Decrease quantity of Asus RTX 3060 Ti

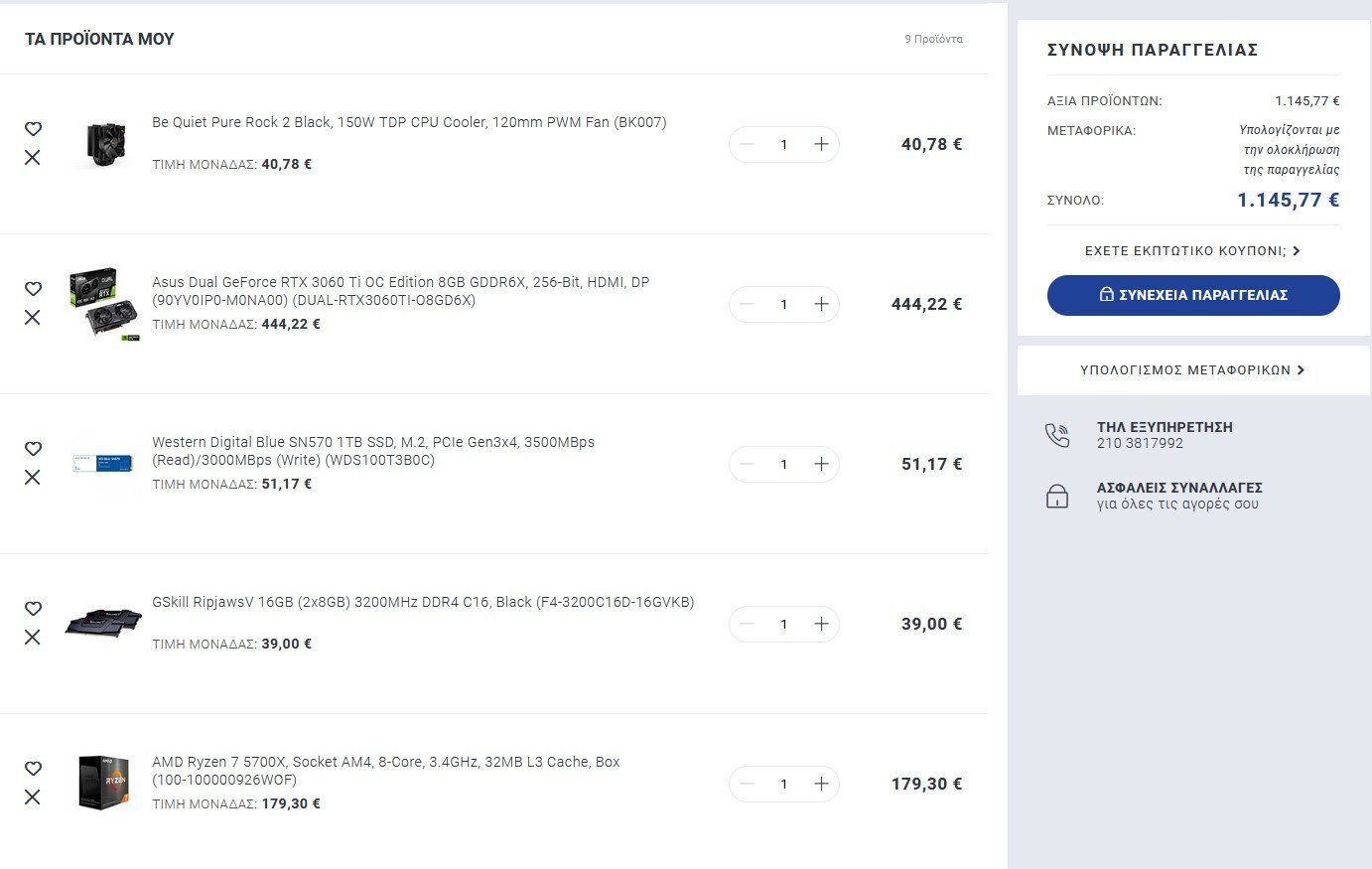coord(748,304)
